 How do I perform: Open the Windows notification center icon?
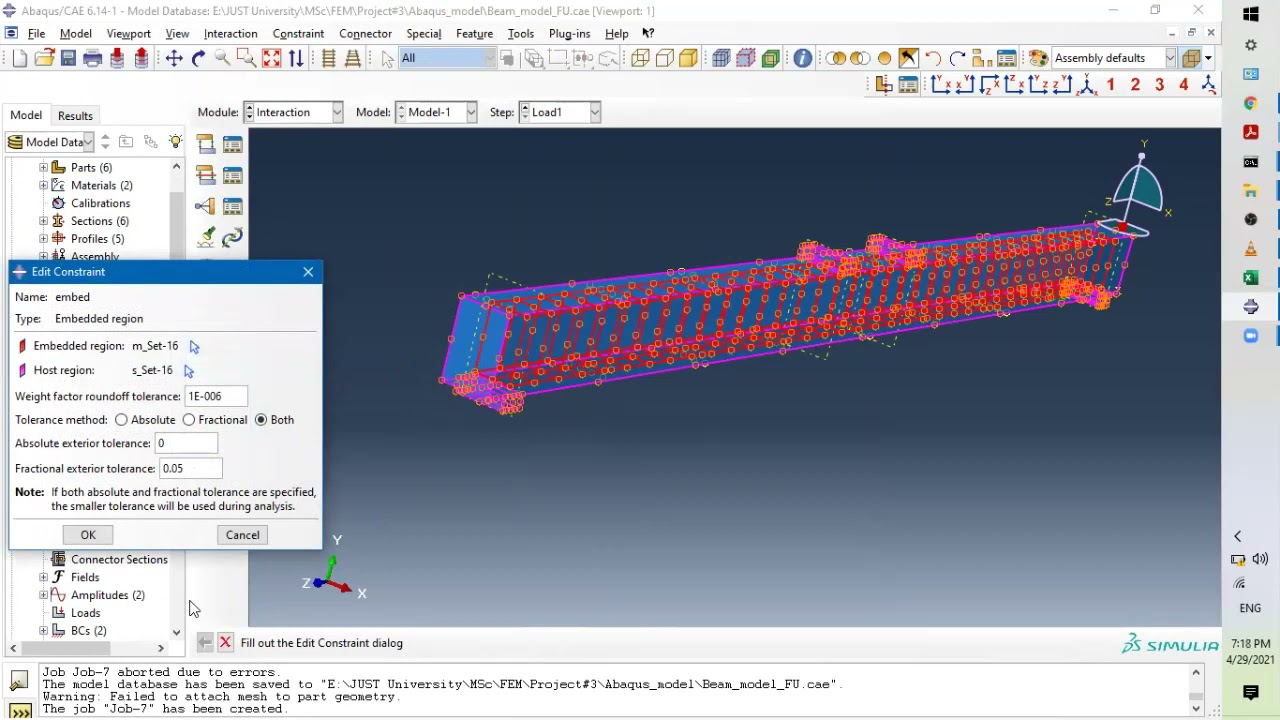point(1251,692)
